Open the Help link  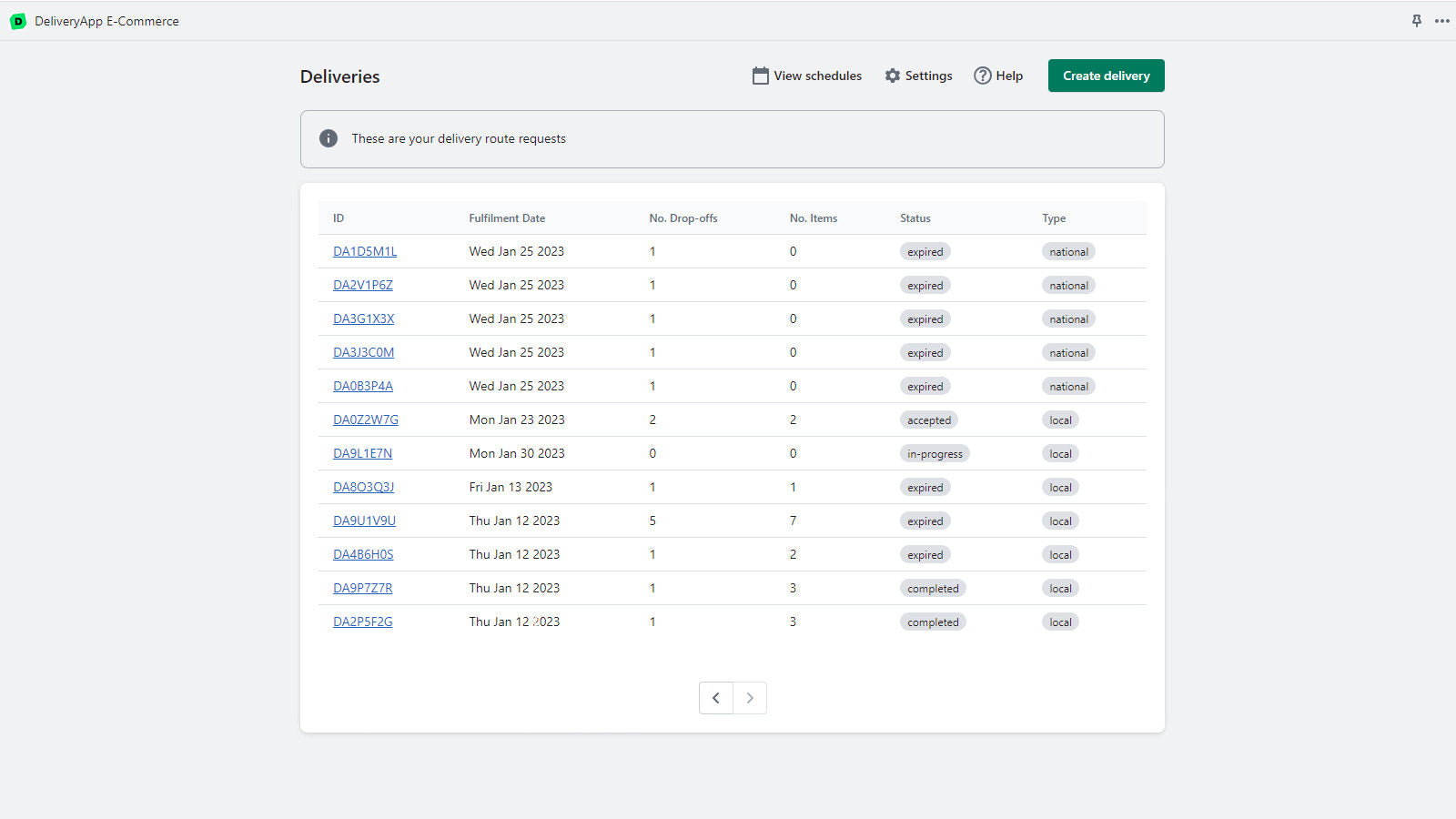pyautogui.click(x=998, y=76)
